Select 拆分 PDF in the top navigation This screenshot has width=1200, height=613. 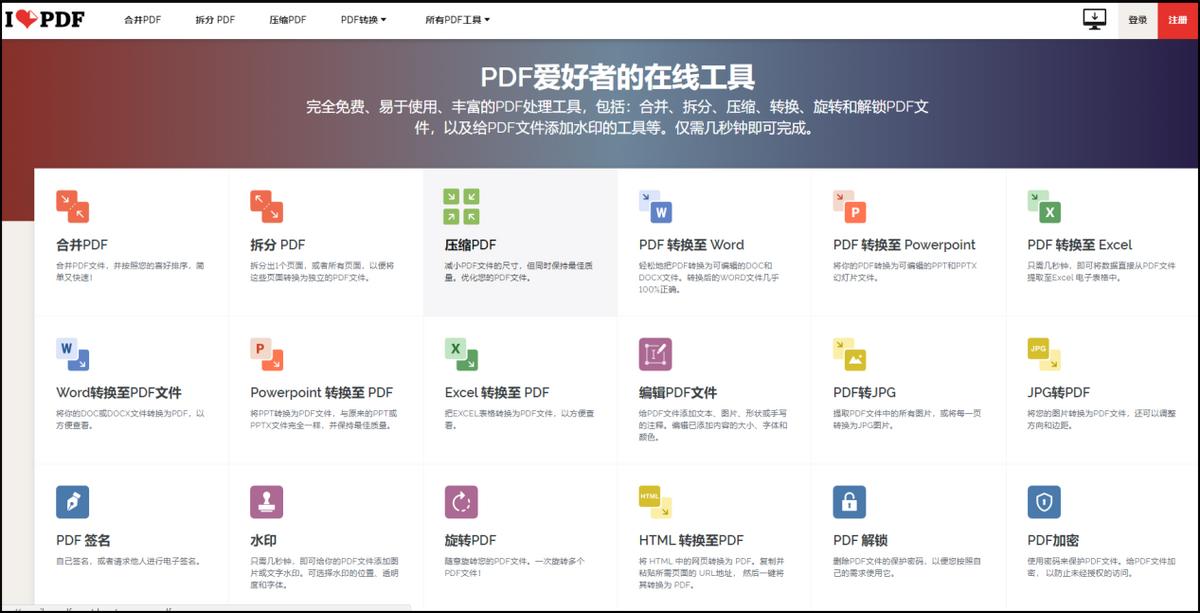214,19
